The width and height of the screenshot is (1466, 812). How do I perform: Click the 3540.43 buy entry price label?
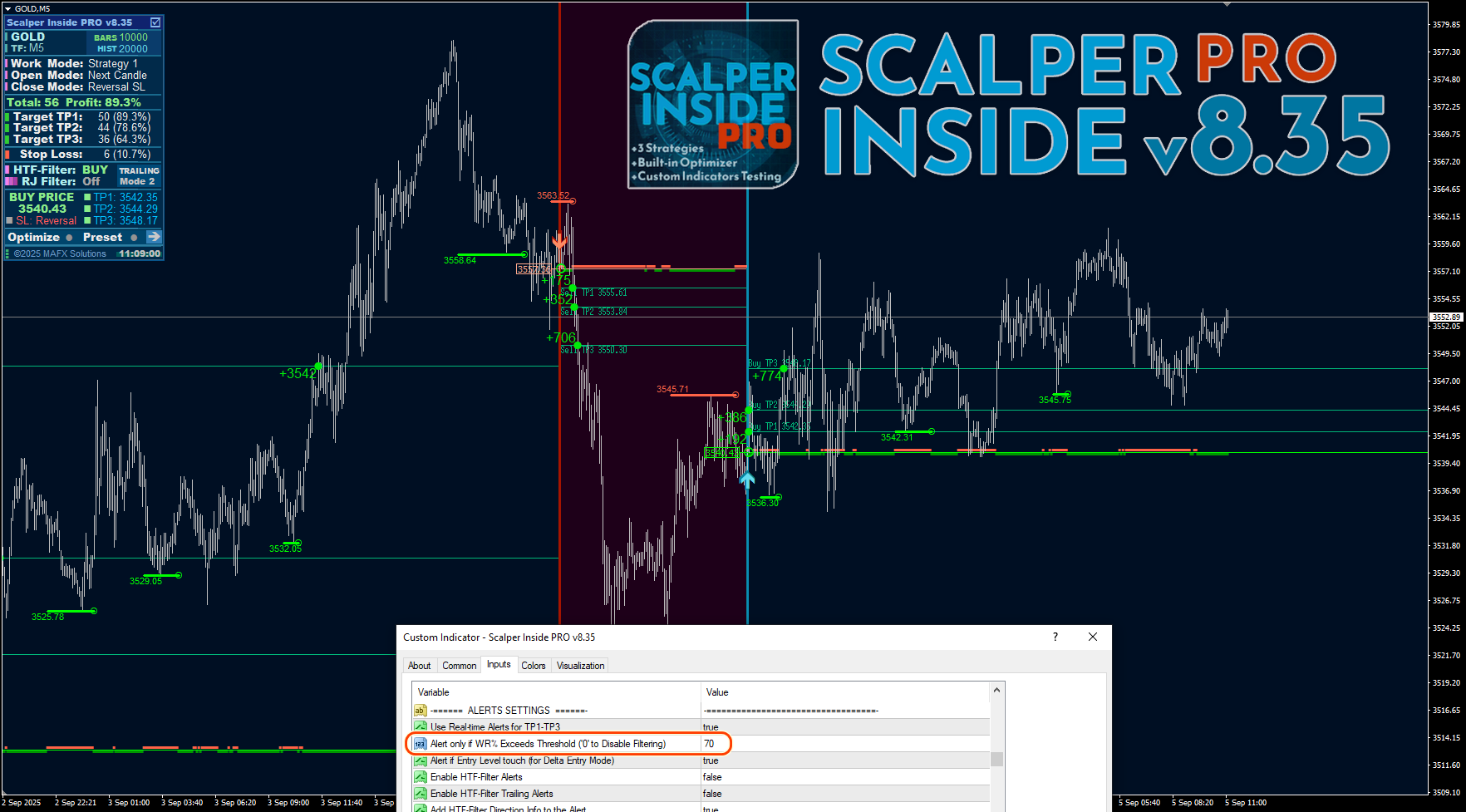(x=721, y=453)
